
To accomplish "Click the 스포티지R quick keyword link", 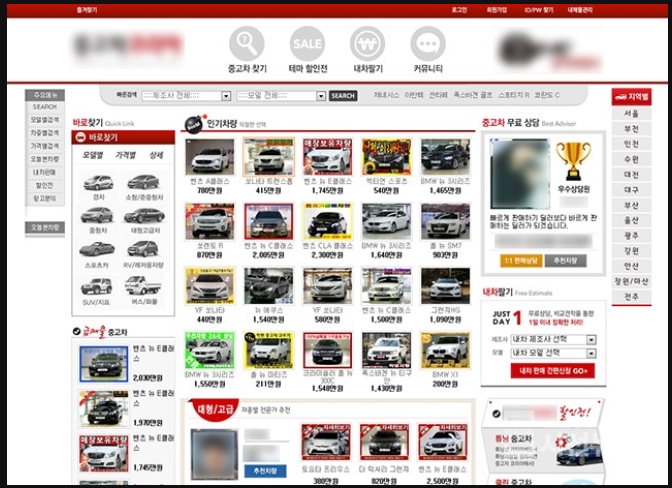I will 513,95.
